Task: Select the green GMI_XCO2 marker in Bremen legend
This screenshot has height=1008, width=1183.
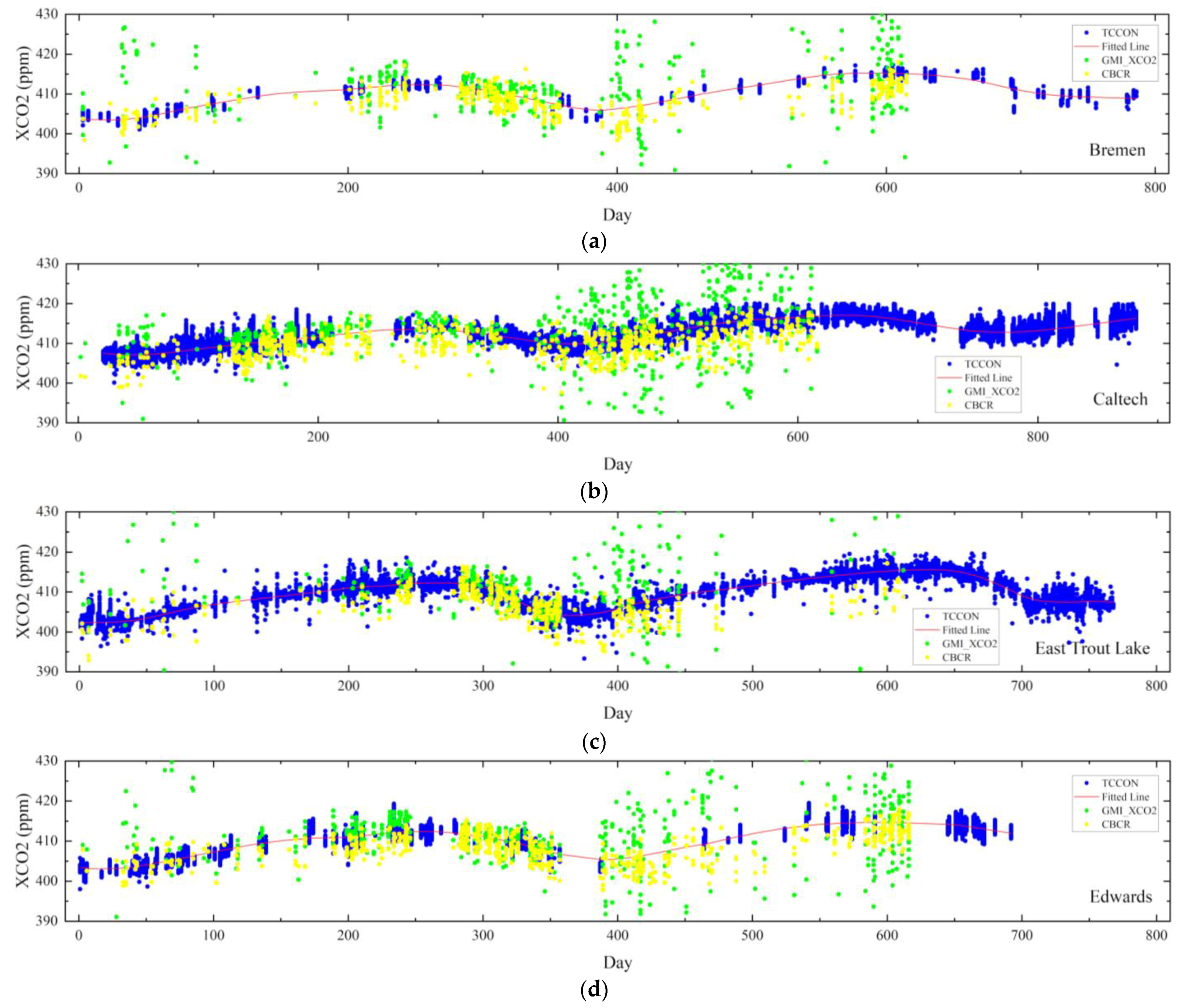Action: pyautogui.click(x=1086, y=60)
